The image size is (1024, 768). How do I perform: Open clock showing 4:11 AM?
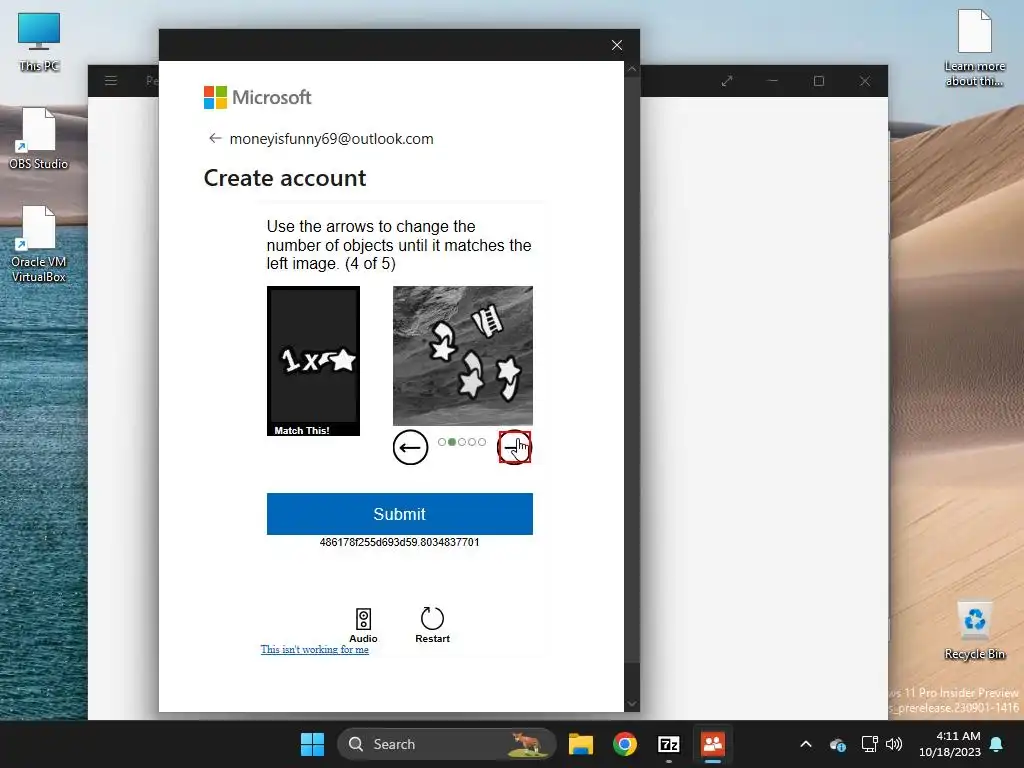click(950, 744)
